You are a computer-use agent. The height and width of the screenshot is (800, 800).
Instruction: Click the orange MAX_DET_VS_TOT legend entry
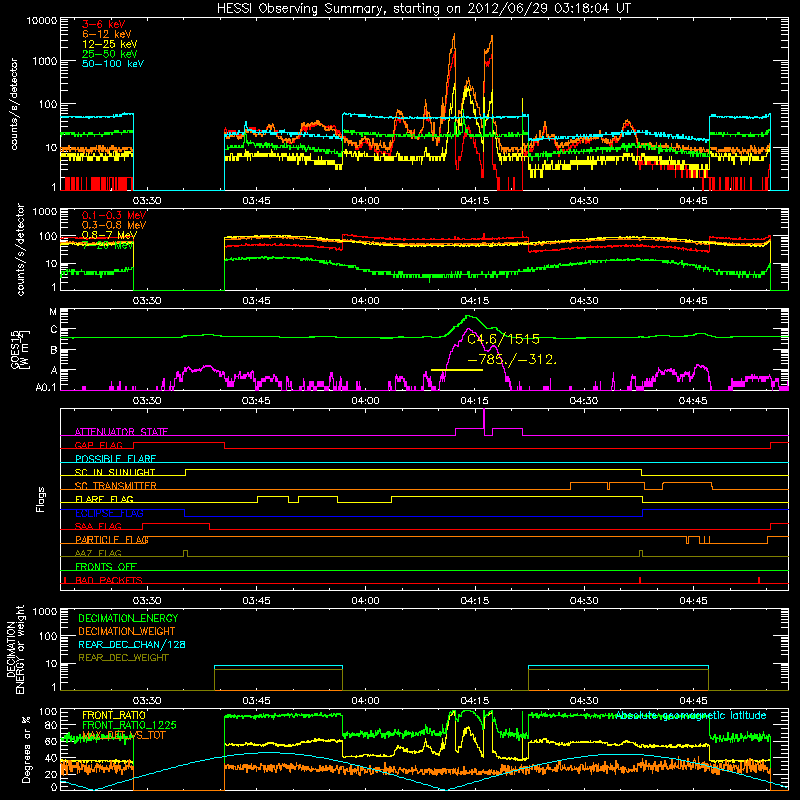124,735
